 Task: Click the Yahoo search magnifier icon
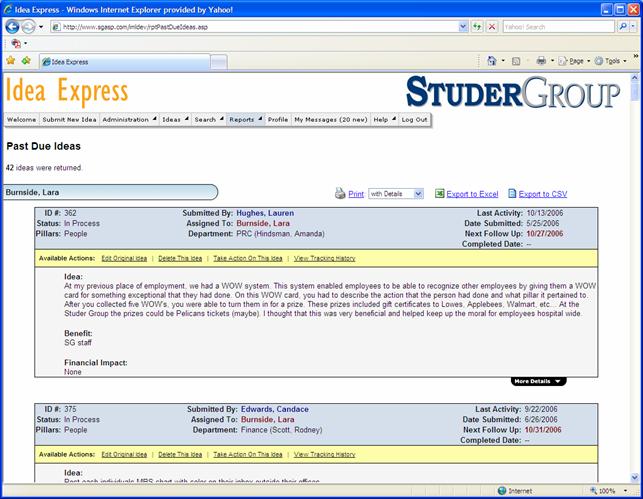click(x=622, y=27)
